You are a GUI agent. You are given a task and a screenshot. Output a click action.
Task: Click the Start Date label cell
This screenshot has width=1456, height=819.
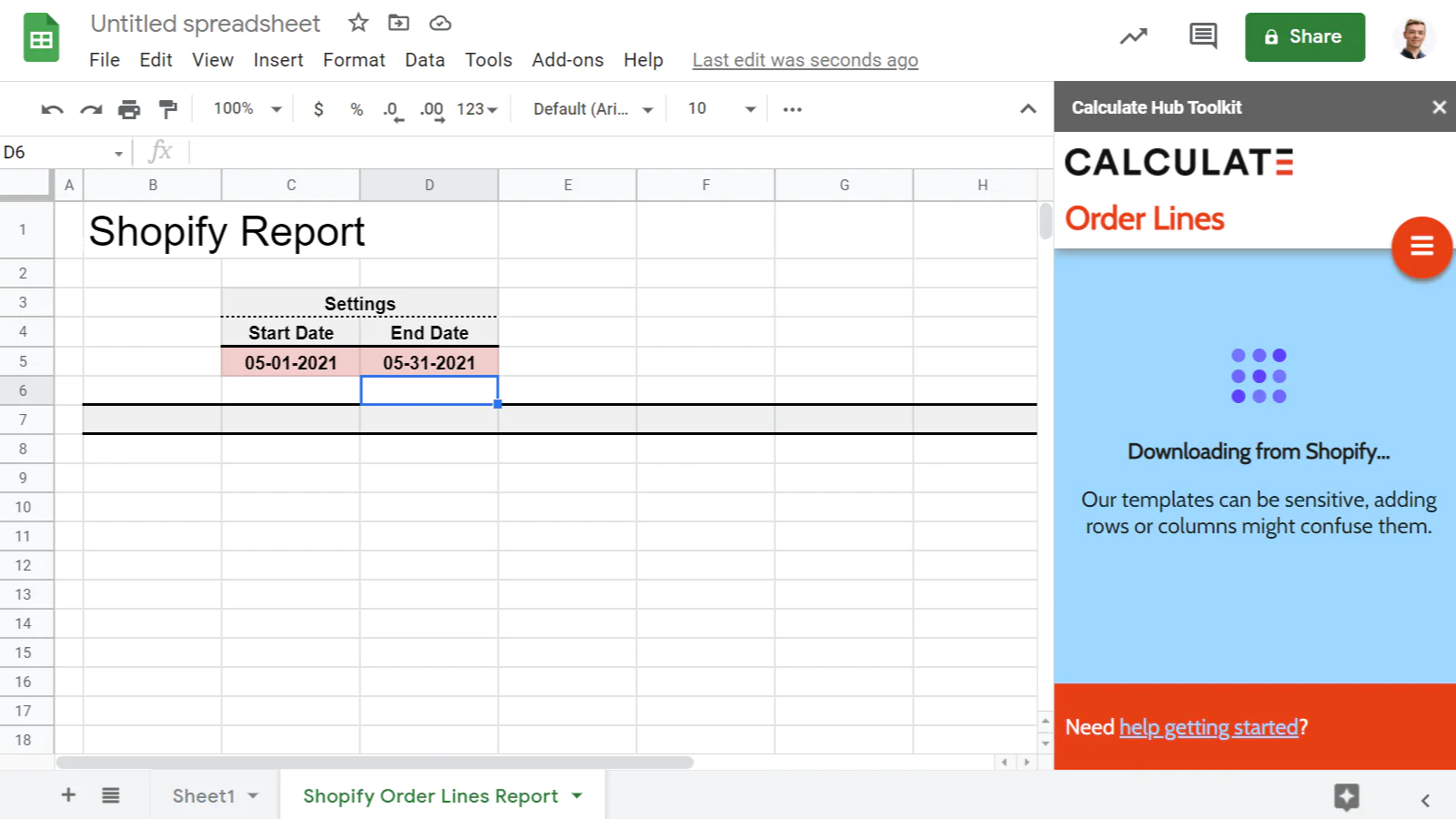[x=291, y=332]
